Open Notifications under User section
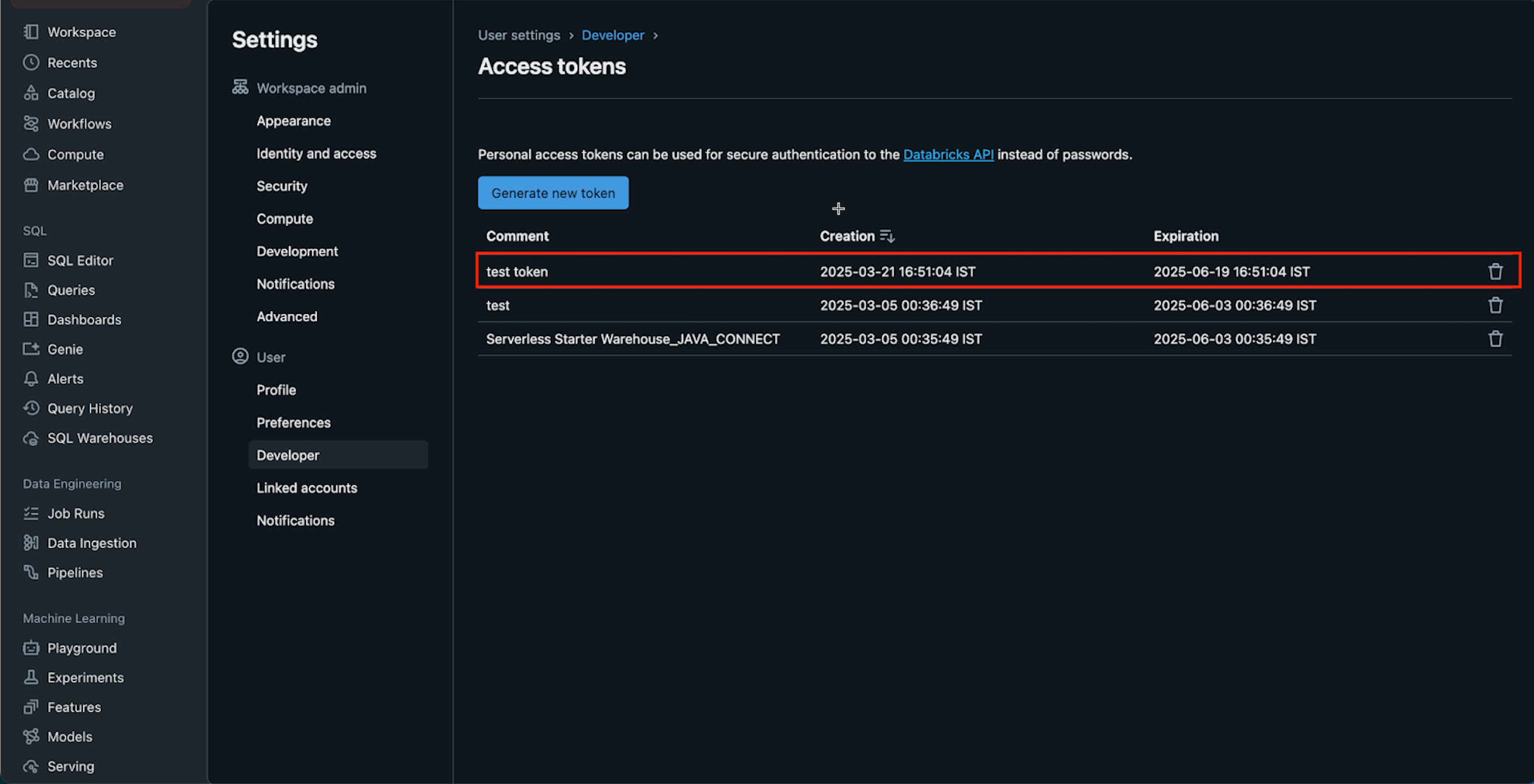Screen dimensions: 1534x784 pyautogui.click(x=295, y=521)
